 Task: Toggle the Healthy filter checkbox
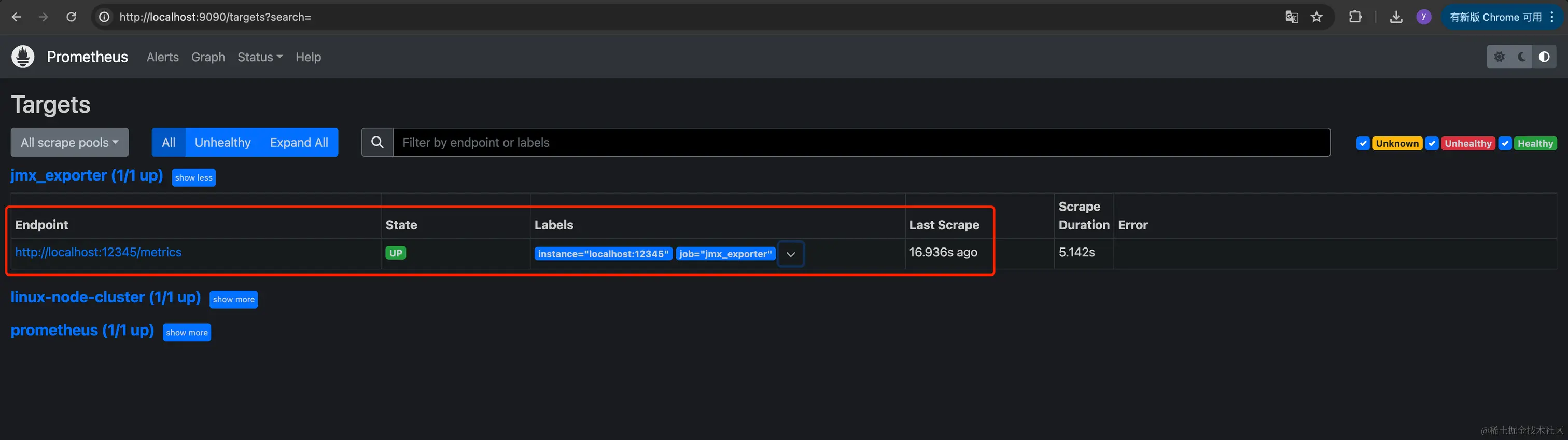click(x=1505, y=143)
